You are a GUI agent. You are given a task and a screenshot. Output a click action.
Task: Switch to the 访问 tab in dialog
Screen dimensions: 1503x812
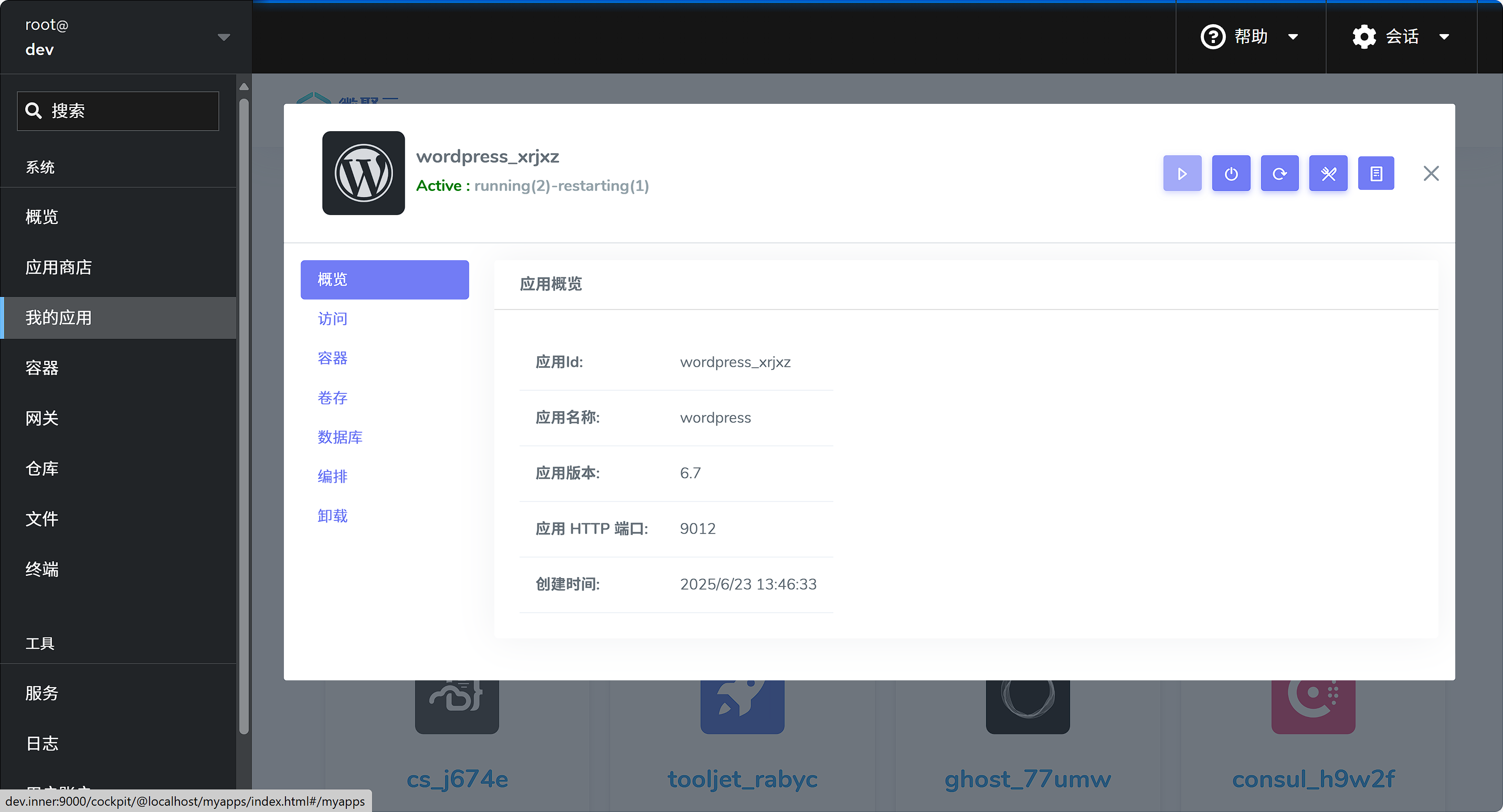click(x=332, y=318)
